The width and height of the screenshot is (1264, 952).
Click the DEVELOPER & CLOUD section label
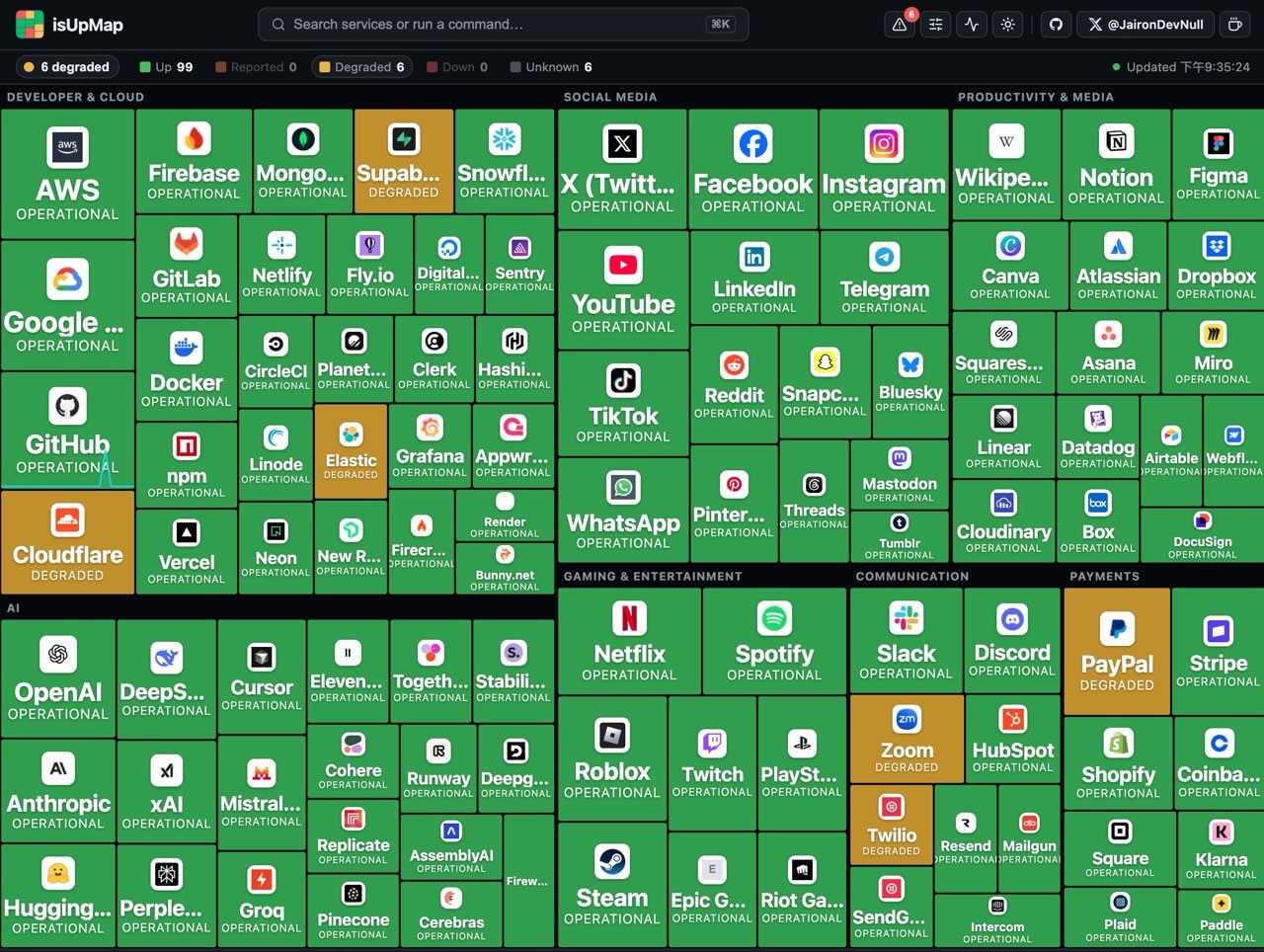75,97
